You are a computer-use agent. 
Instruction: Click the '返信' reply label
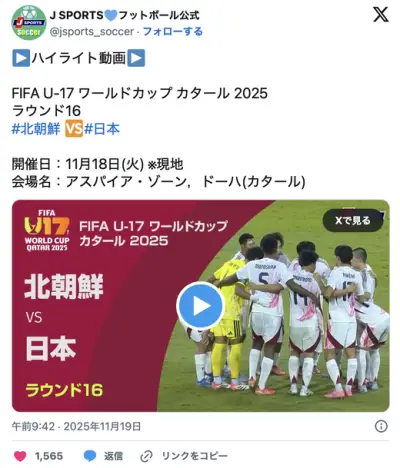(113, 456)
